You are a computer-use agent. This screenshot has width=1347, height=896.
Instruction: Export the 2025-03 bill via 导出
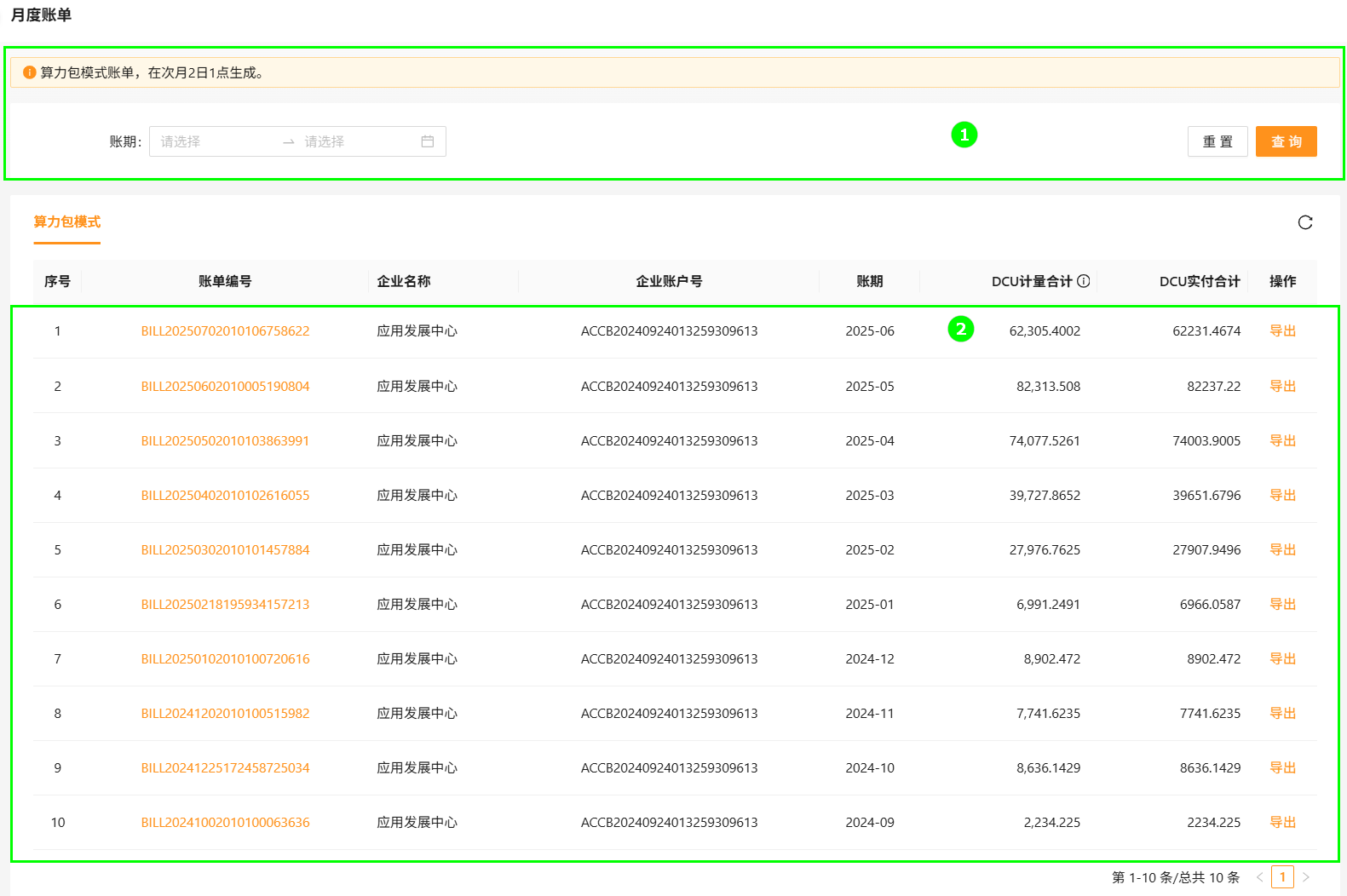tap(1282, 496)
